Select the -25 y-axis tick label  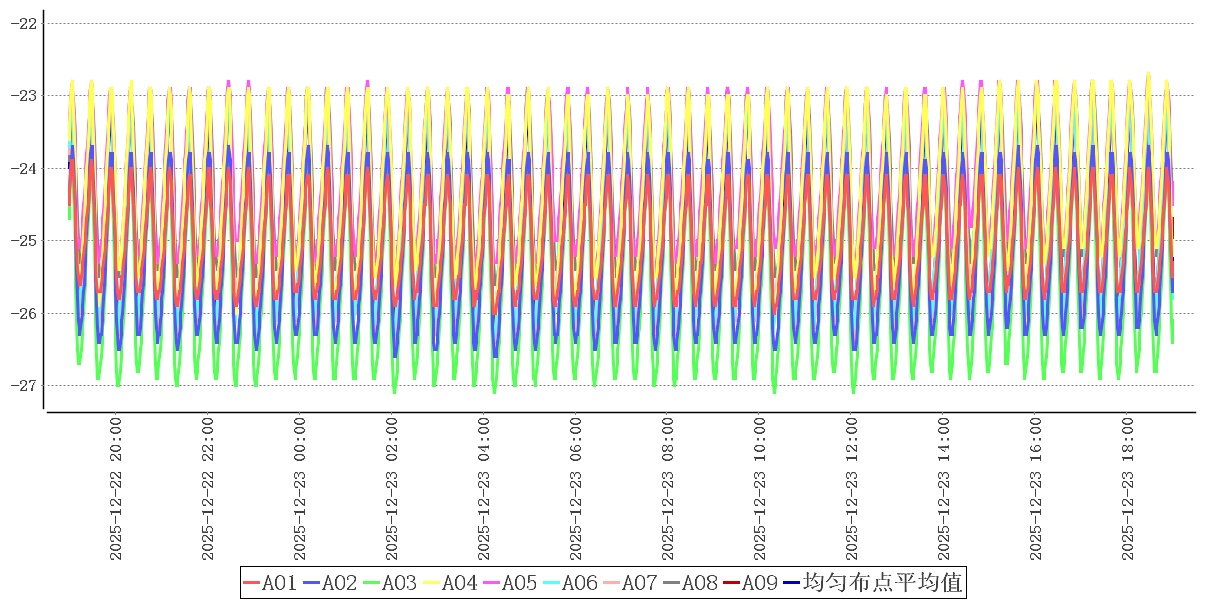23,241
